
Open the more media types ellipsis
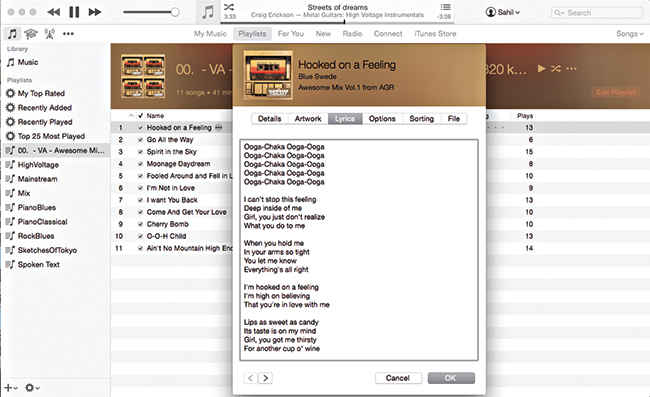[68, 34]
